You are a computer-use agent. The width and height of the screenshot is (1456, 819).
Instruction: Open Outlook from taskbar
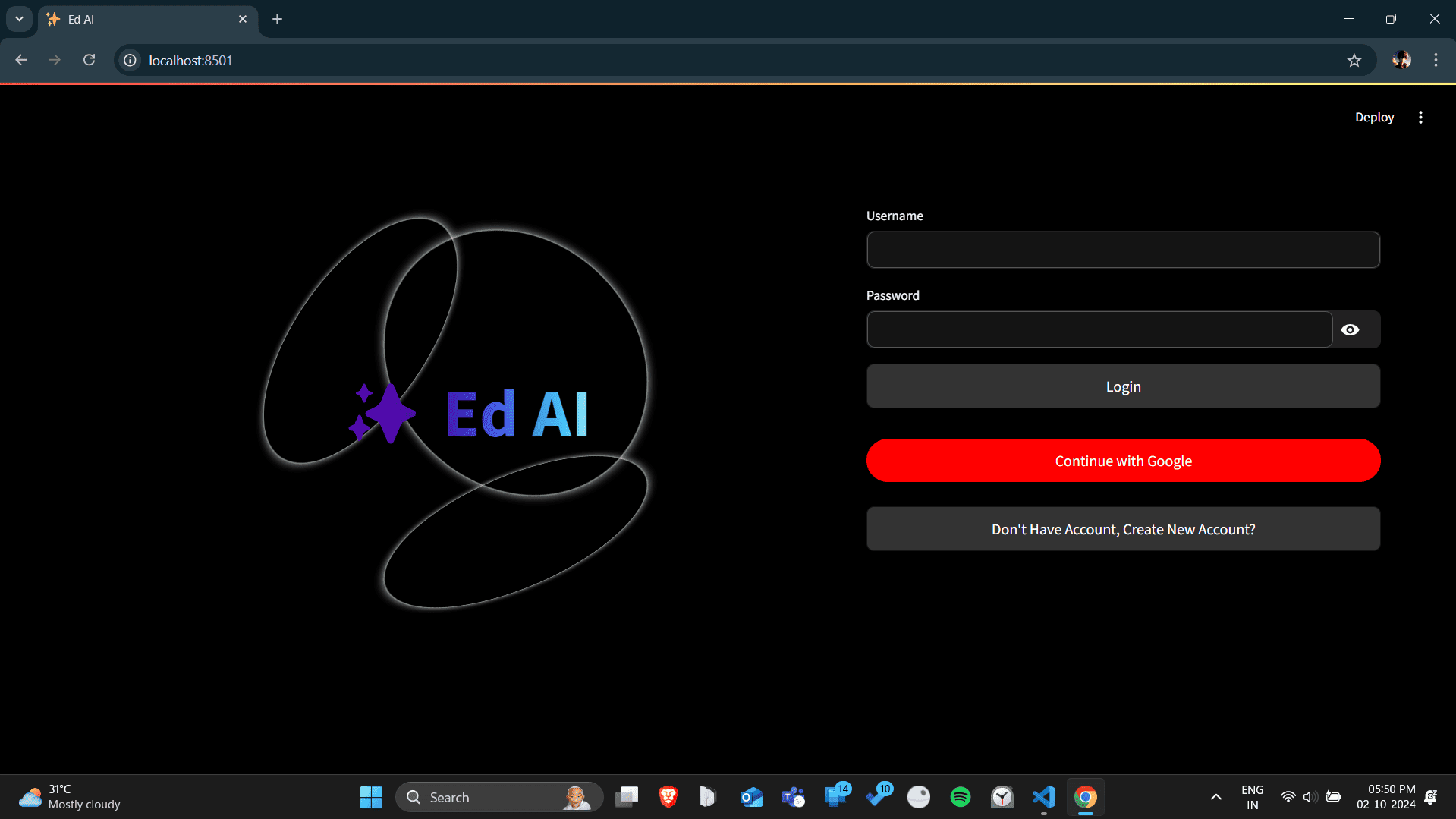click(x=751, y=797)
